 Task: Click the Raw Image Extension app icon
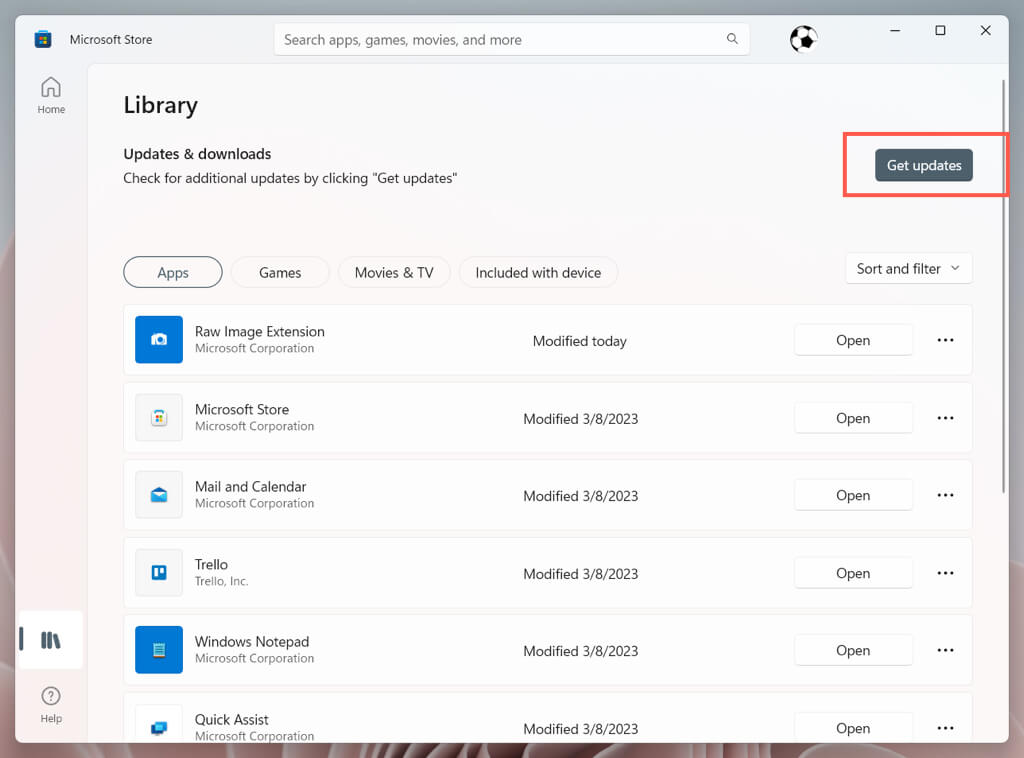click(159, 340)
